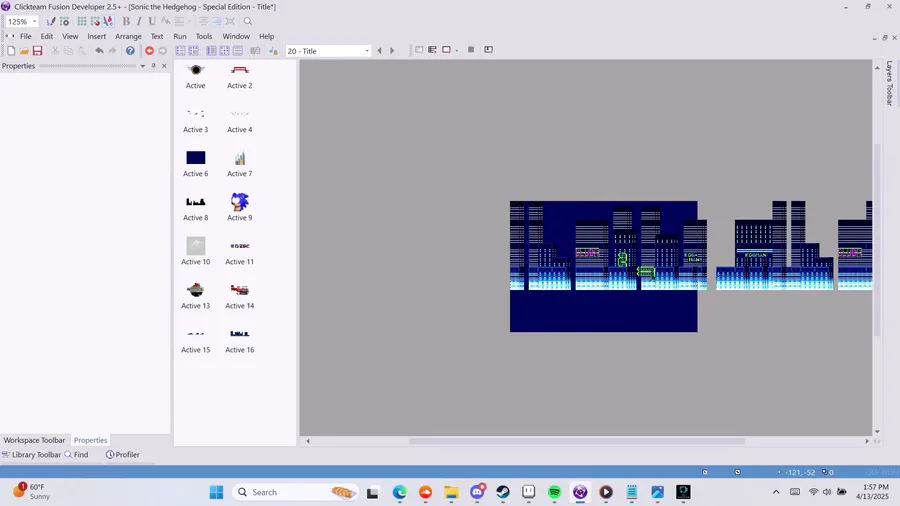This screenshot has height=506, width=900.
Task: Open the blue Help question-mark icon
Action: pyautogui.click(x=130, y=50)
